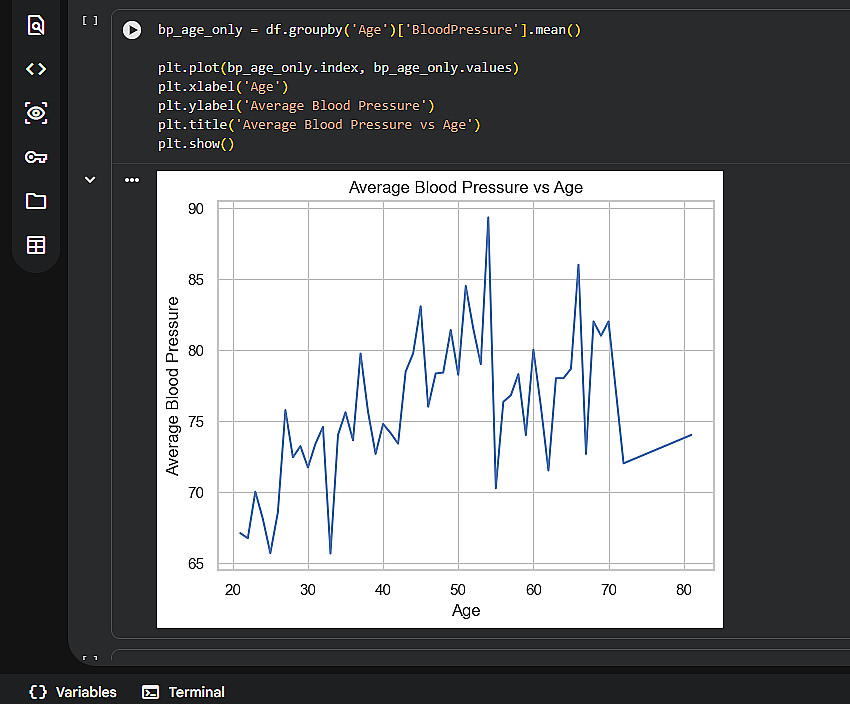The image size is (850, 704).
Task: Click the groupby('Age') code line
Action: pos(369,30)
